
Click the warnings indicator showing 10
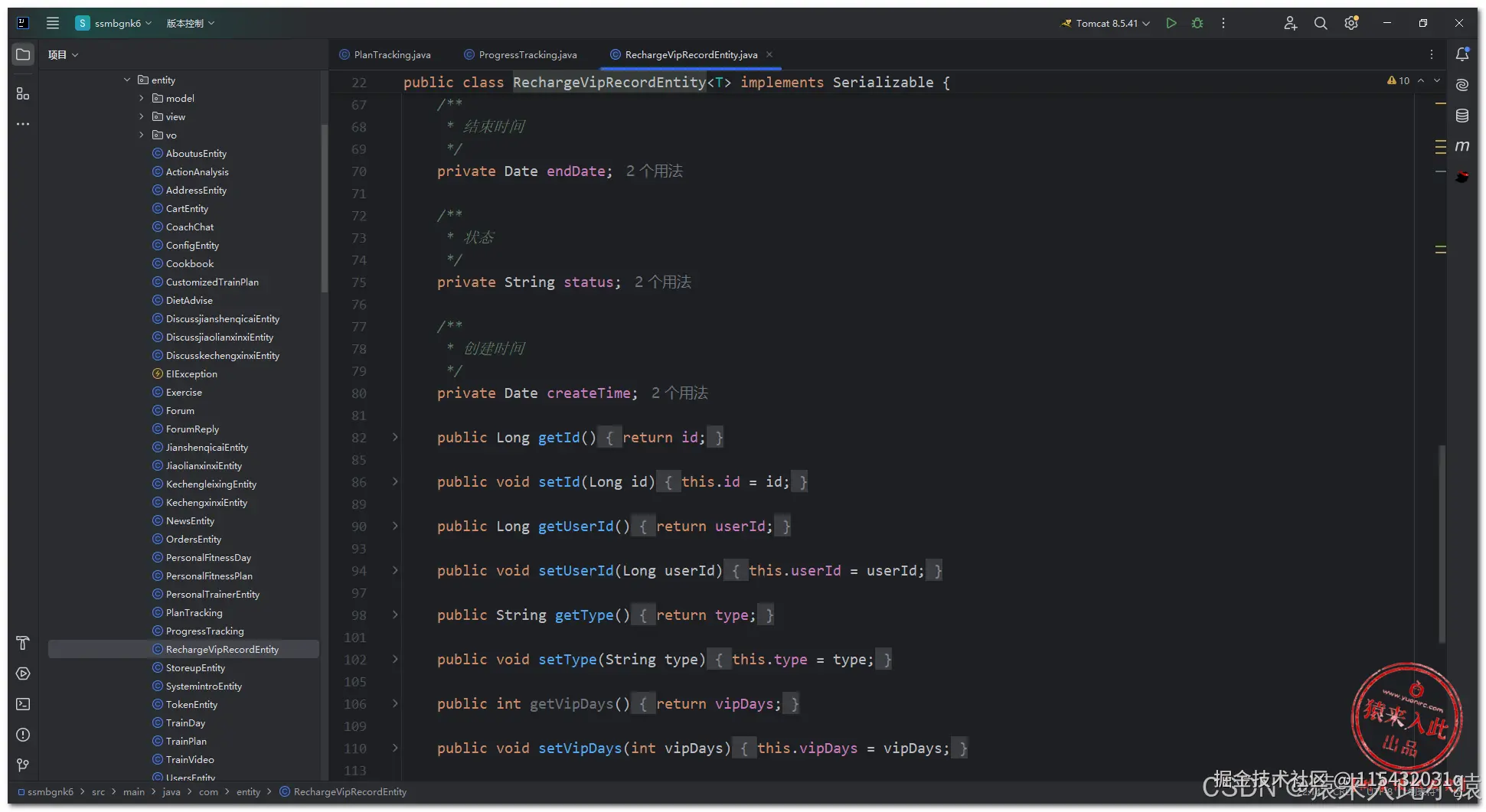point(1398,80)
